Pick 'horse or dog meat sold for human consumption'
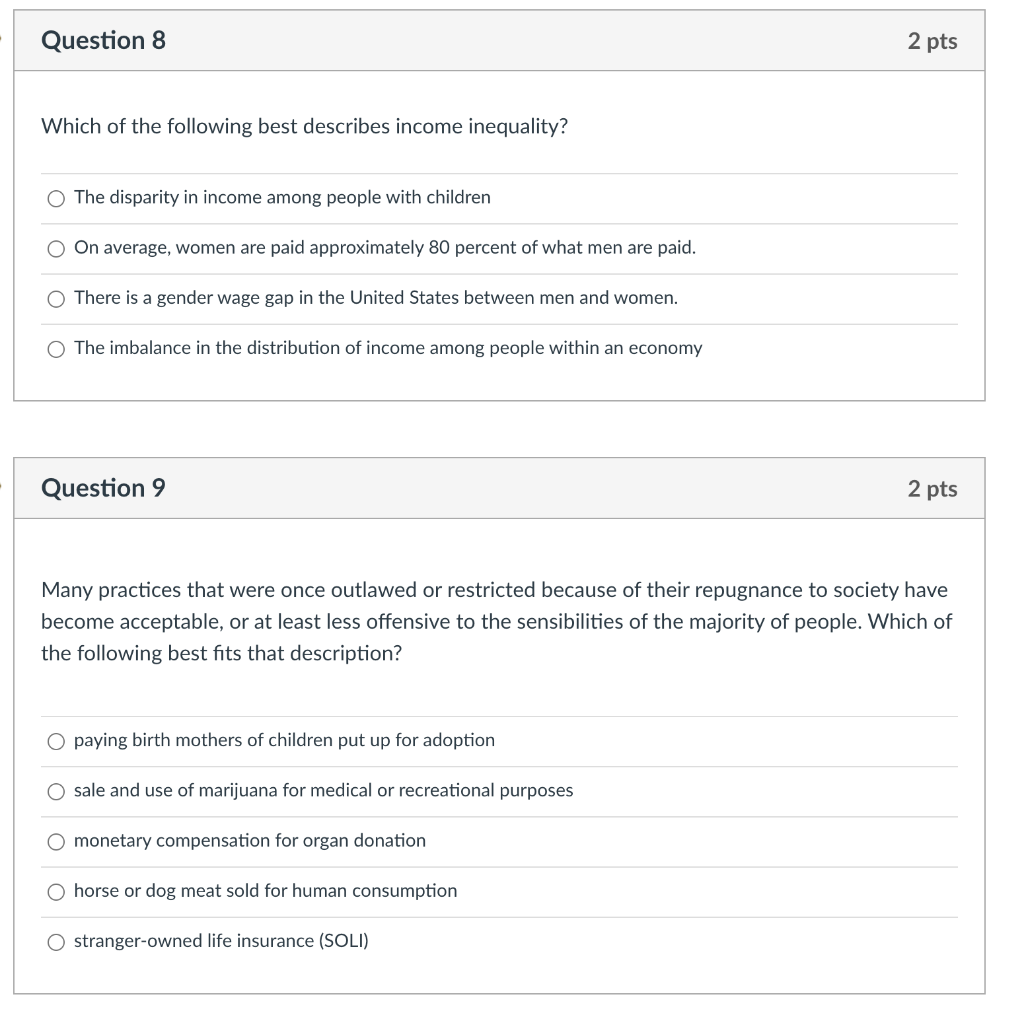 click(57, 892)
